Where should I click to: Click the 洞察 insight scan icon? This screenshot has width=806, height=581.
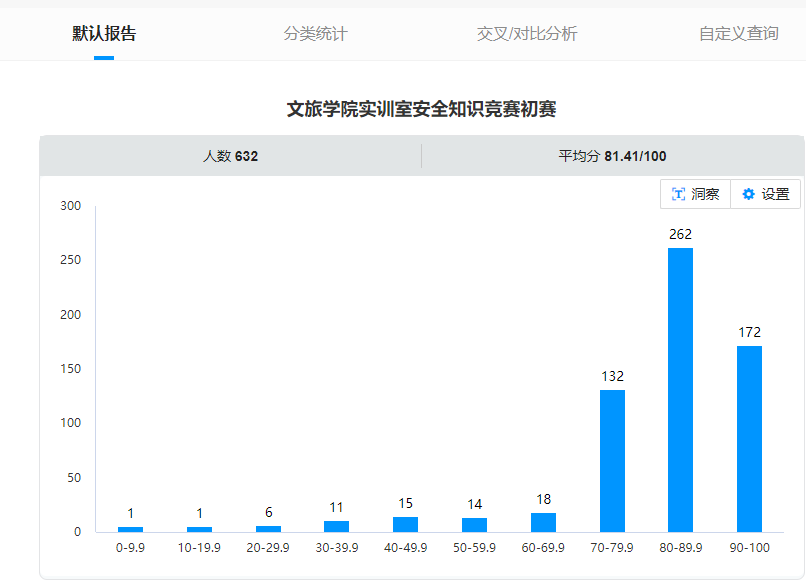pyautogui.click(x=679, y=195)
